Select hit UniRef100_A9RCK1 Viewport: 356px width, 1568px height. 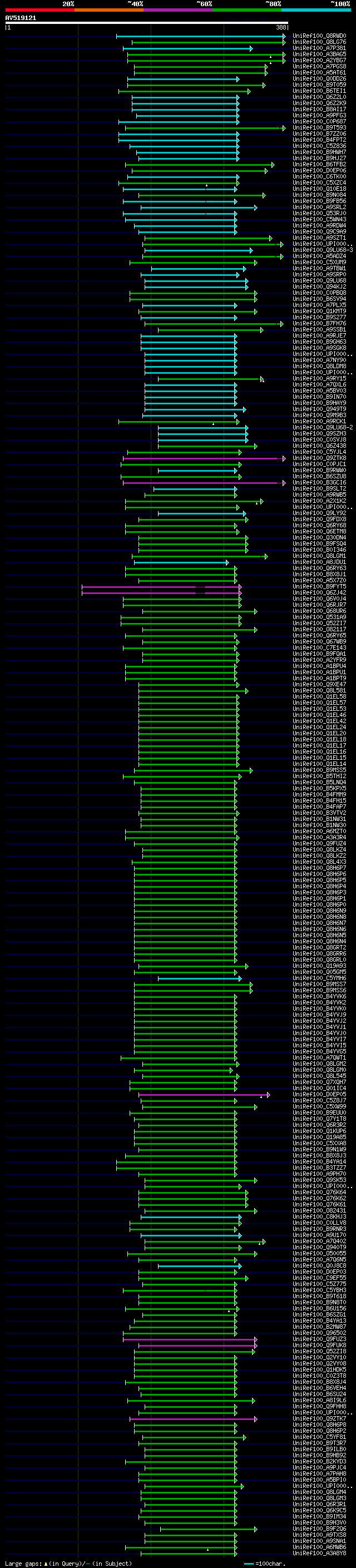319,421
